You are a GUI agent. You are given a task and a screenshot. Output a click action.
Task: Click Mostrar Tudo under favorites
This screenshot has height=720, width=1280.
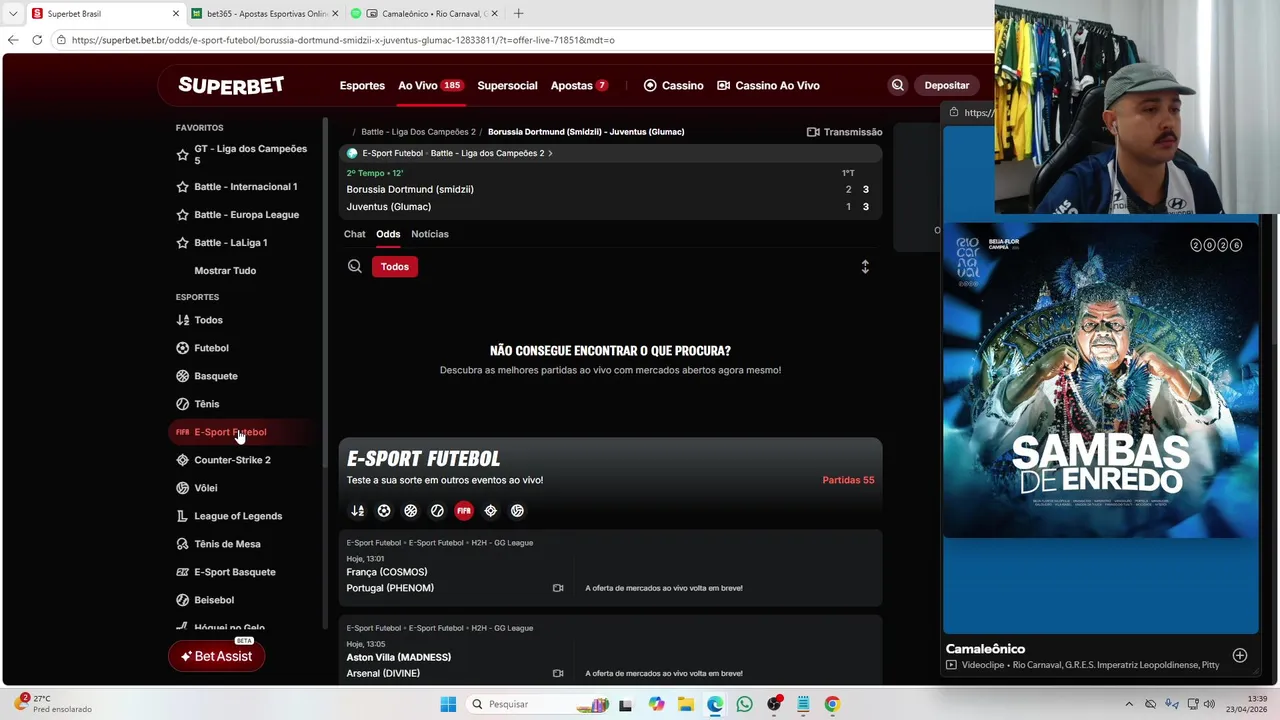tap(225, 271)
